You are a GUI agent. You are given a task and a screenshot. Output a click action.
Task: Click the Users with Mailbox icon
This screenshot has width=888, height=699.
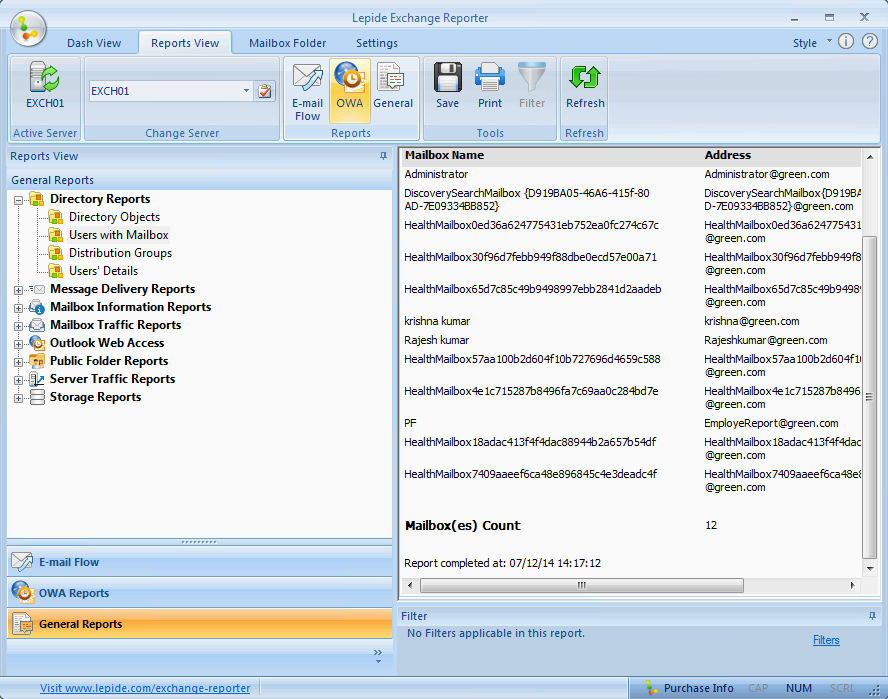tap(56, 235)
